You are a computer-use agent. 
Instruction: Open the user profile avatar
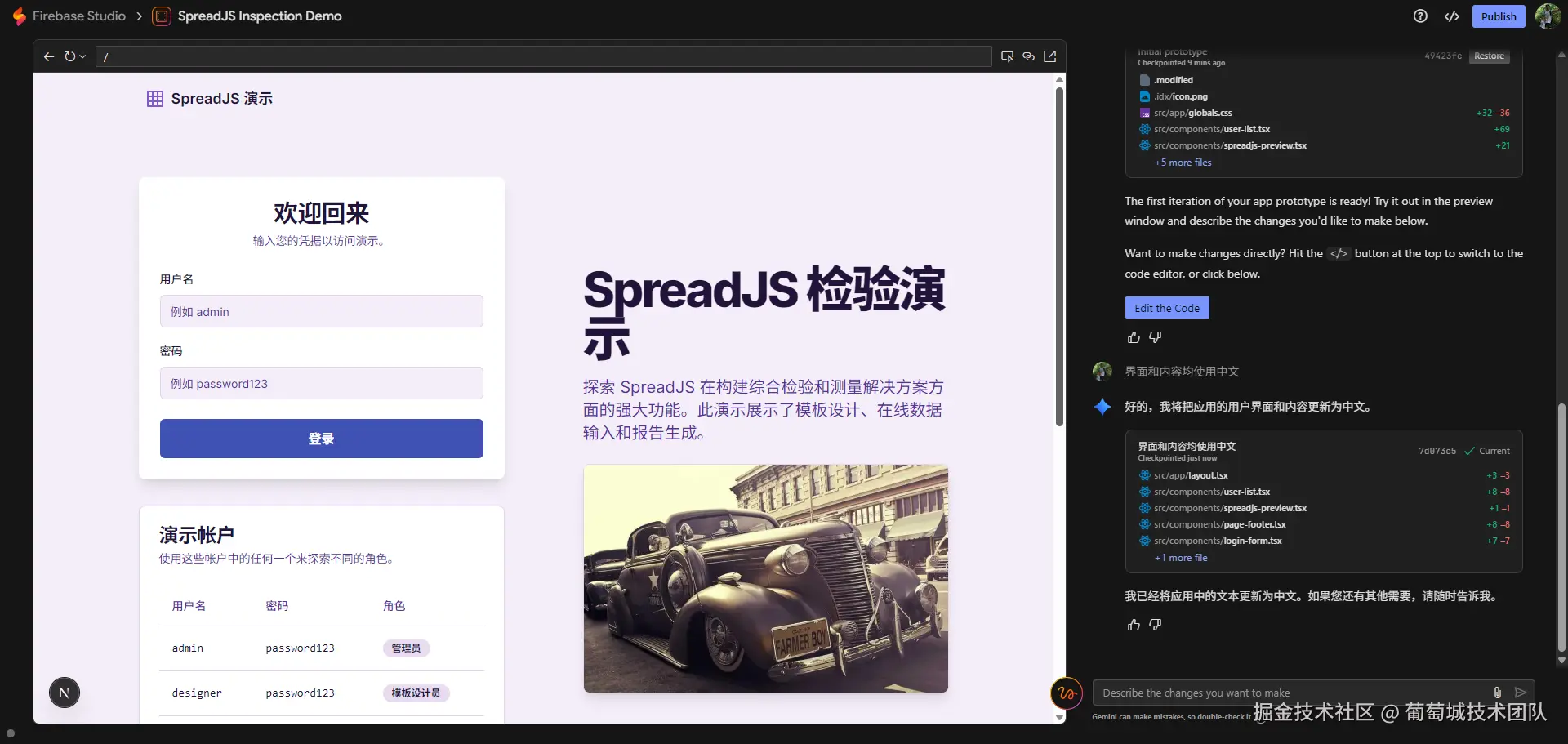point(1548,16)
